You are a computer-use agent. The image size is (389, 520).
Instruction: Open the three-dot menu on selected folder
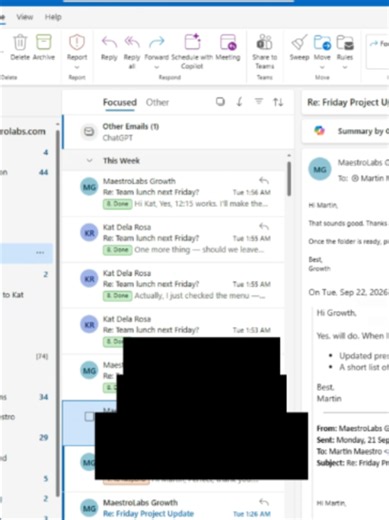tap(40, 253)
